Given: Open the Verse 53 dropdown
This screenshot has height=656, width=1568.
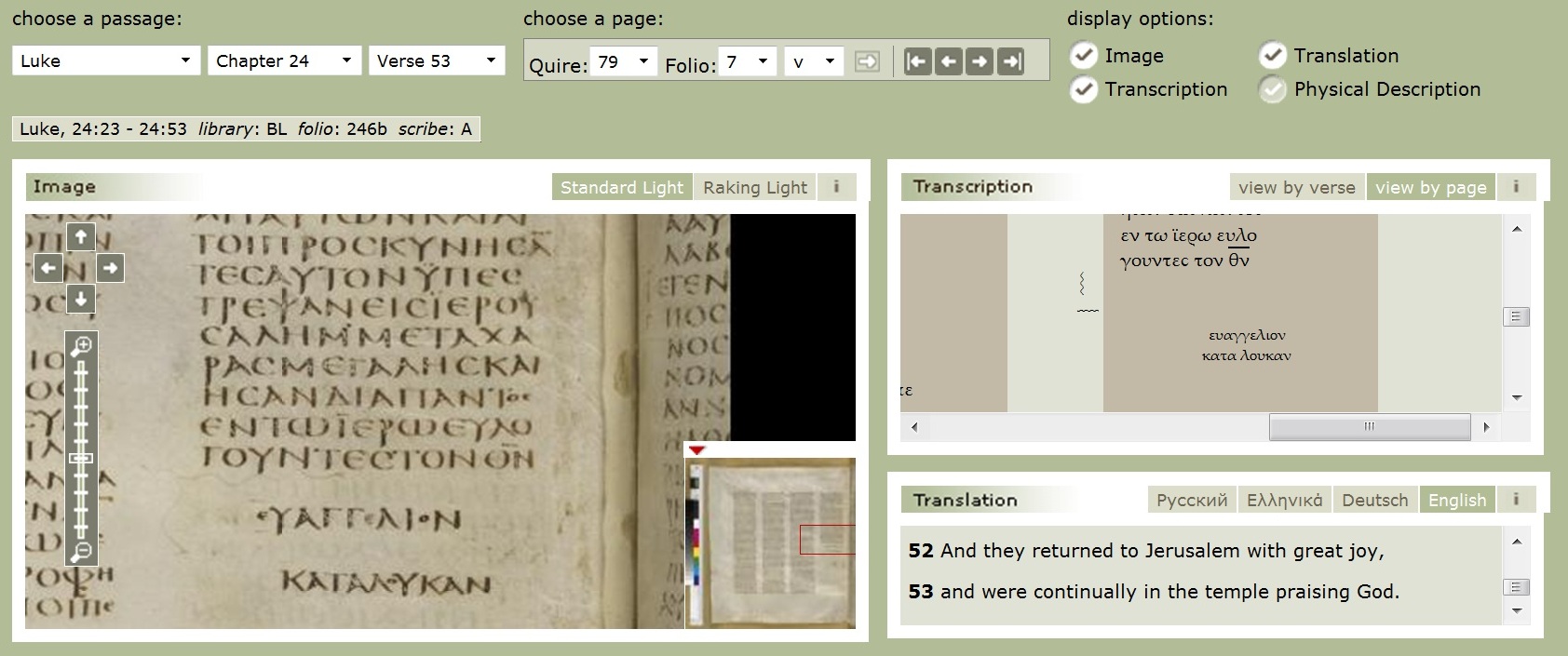Looking at the screenshot, I should click(x=437, y=60).
